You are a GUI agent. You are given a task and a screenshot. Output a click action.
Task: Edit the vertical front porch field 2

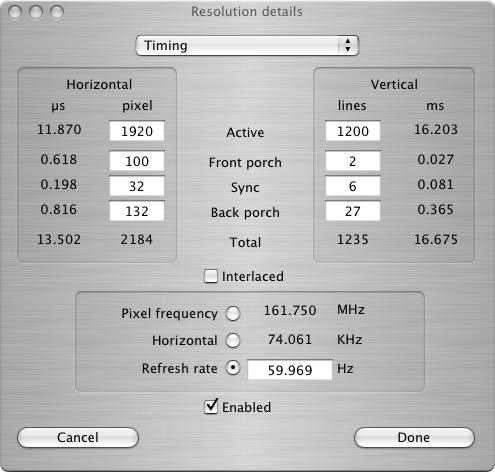(353, 161)
